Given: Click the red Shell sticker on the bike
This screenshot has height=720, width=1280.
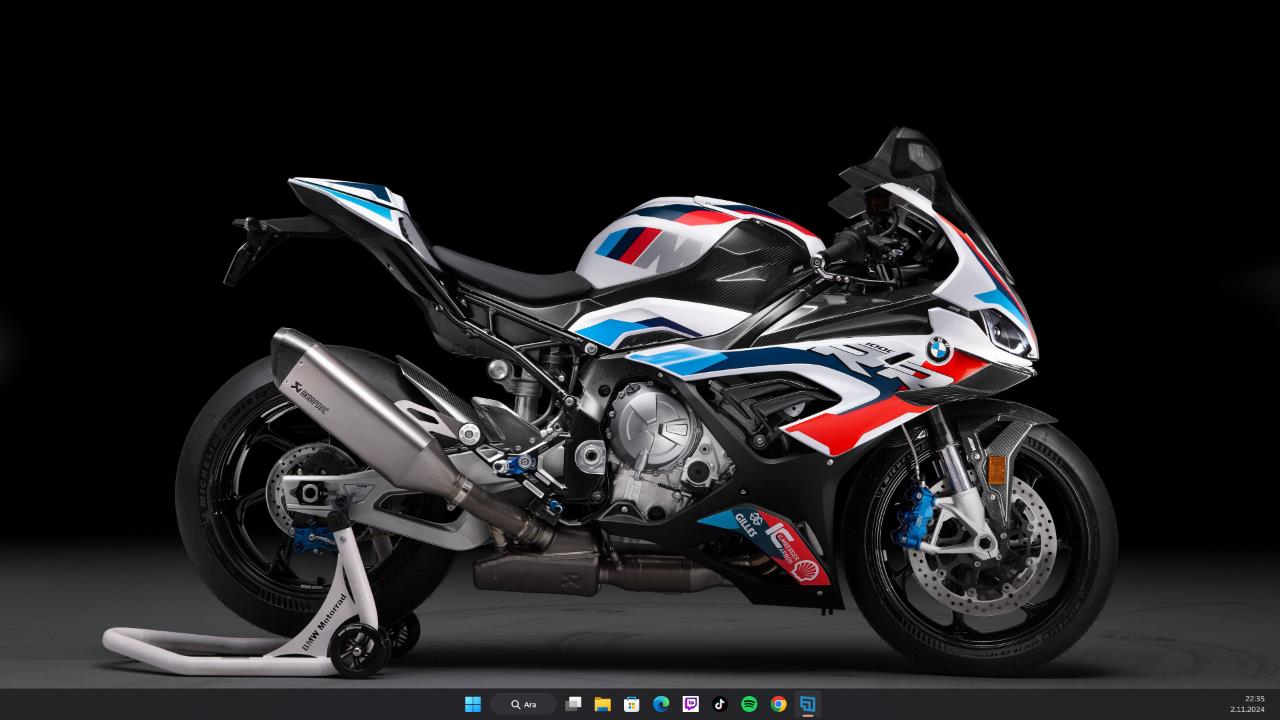Looking at the screenshot, I should click(805, 570).
